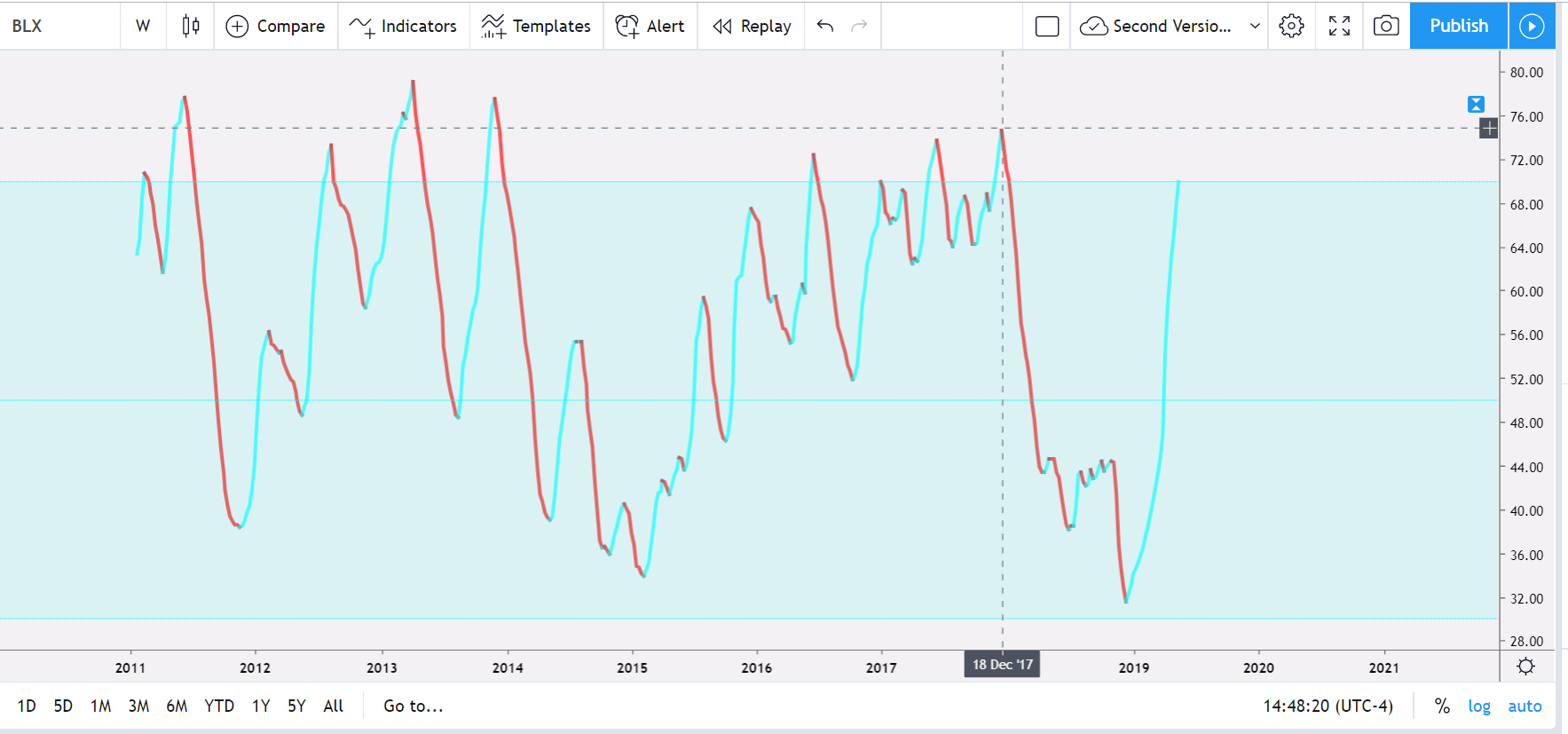Click the 2017 time axis label
The height and width of the screenshot is (734, 1568).
coord(881,668)
